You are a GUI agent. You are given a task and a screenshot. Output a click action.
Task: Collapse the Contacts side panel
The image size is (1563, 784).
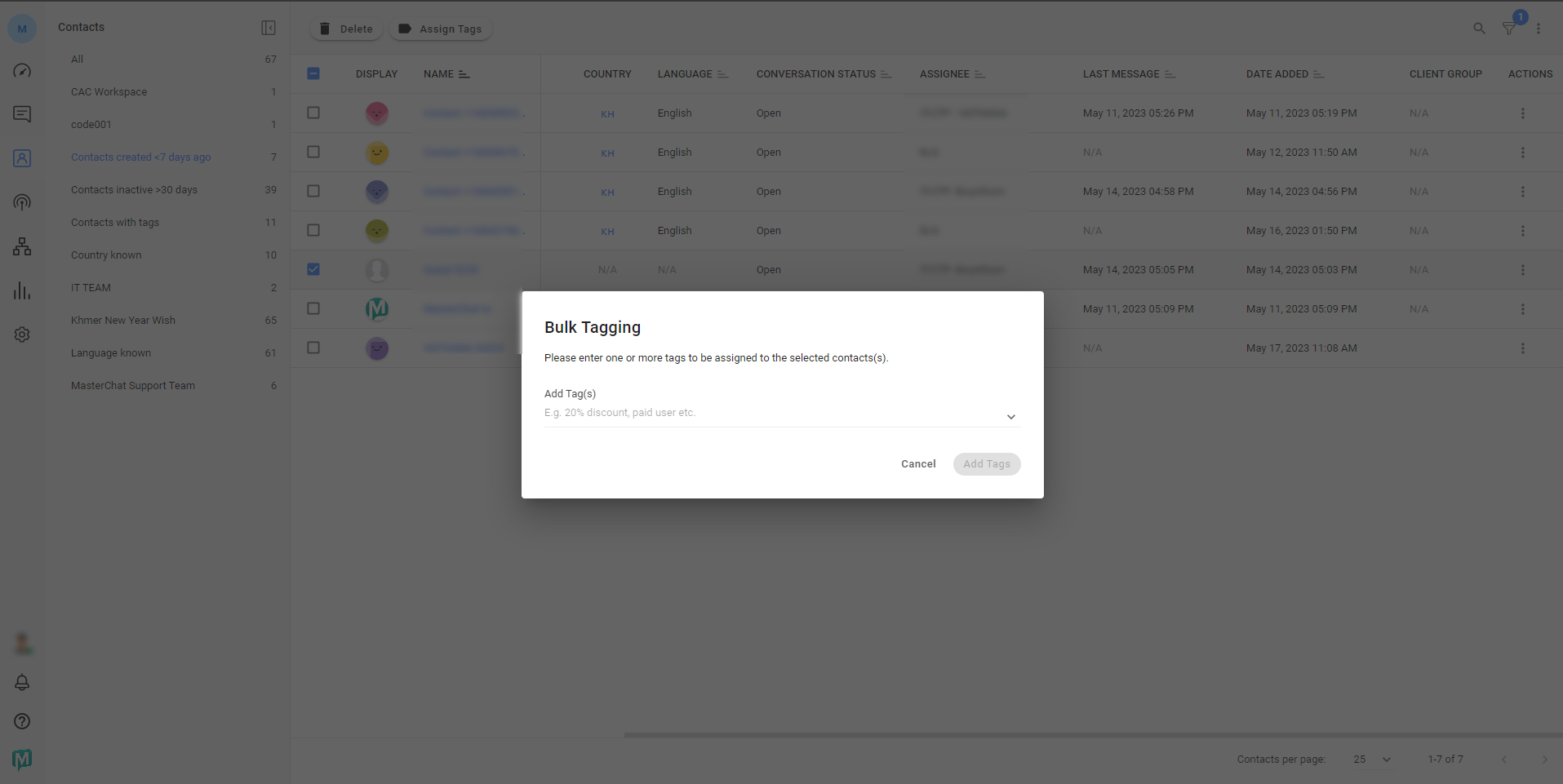pos(269,28)
